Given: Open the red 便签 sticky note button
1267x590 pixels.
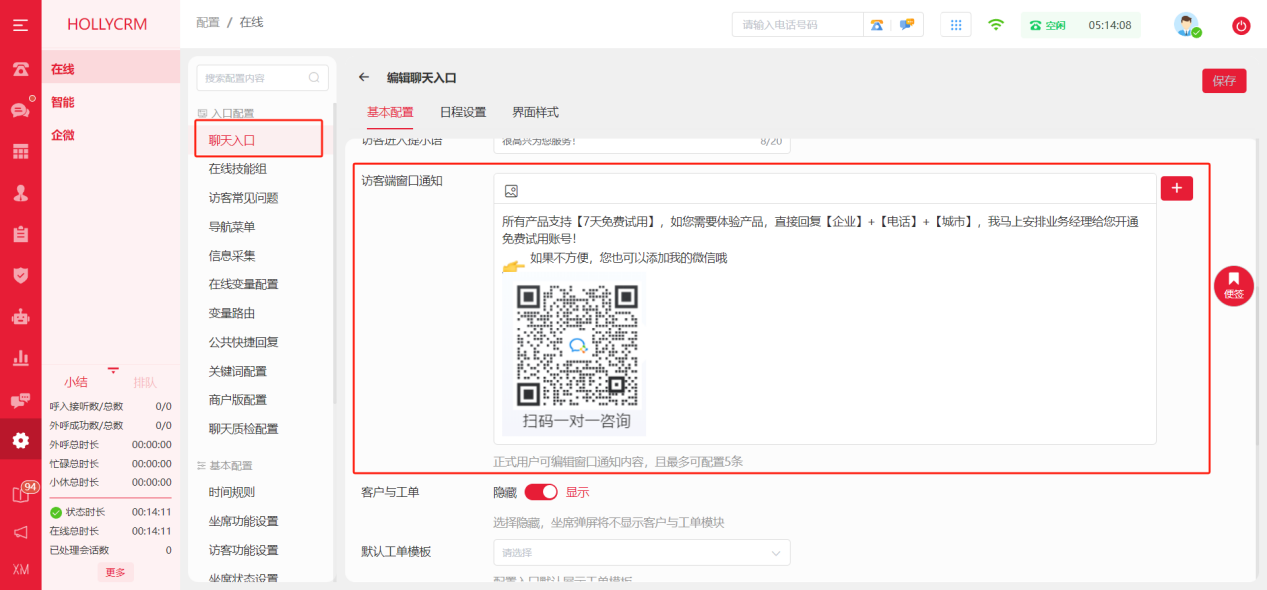Looking at the screenshot, I should (x=1234, y=285).
